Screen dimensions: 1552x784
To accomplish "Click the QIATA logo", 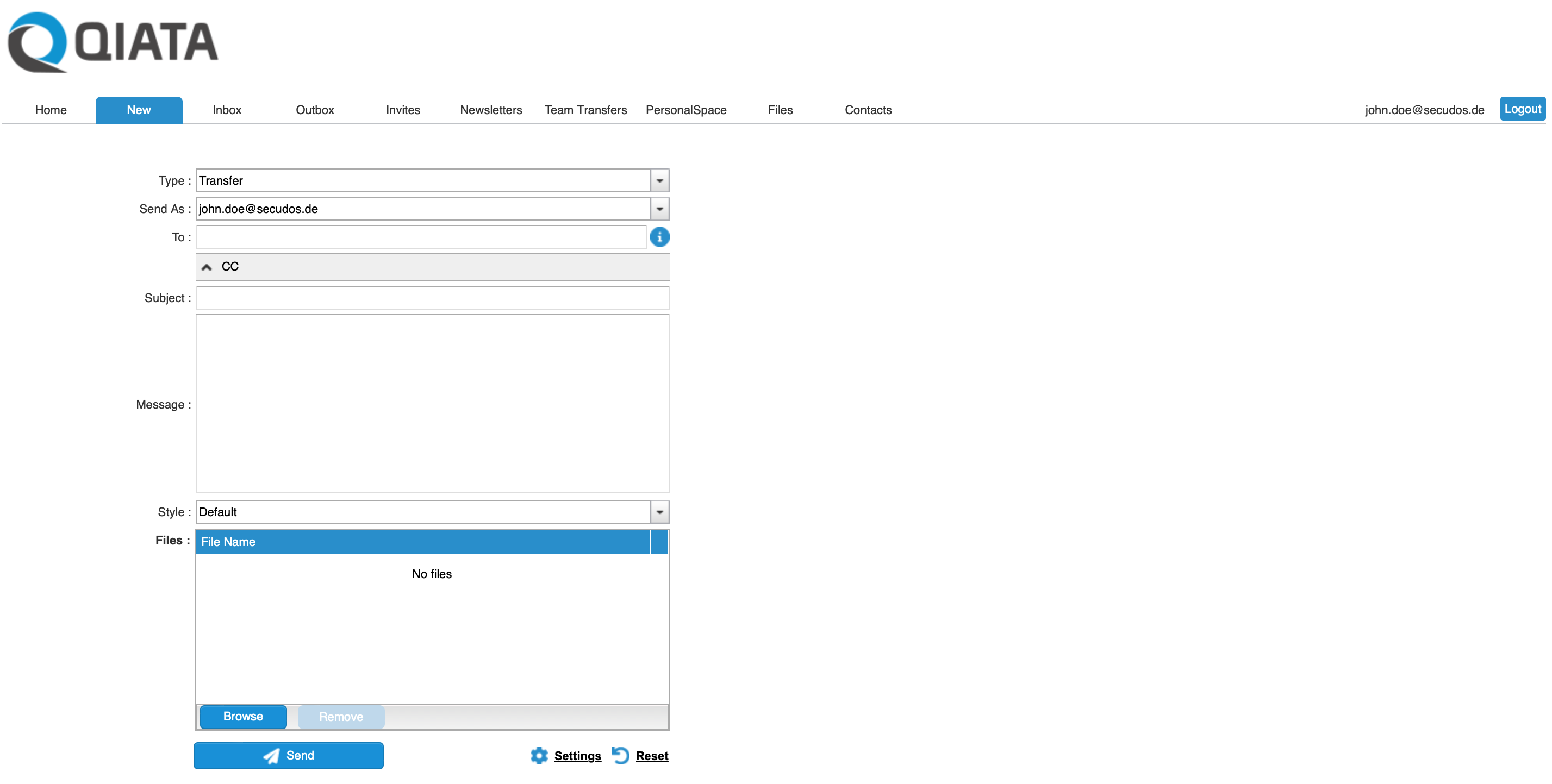I will click(113, 42).
